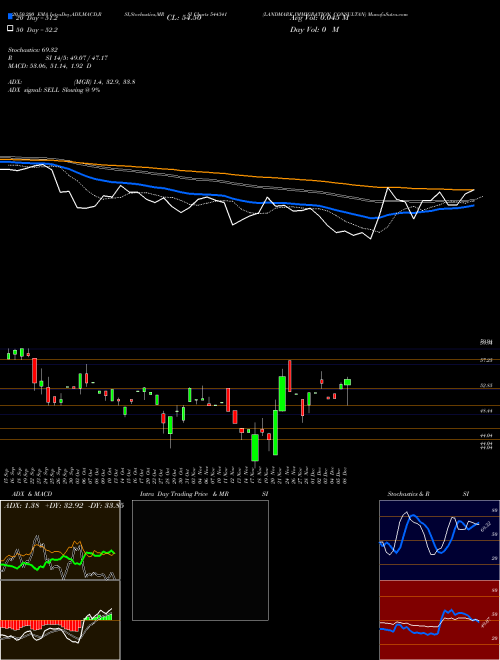Click the empty Intra Day Trading Price chart box
The height and width of the screenshot is (660, 500).
click(200, 560)
